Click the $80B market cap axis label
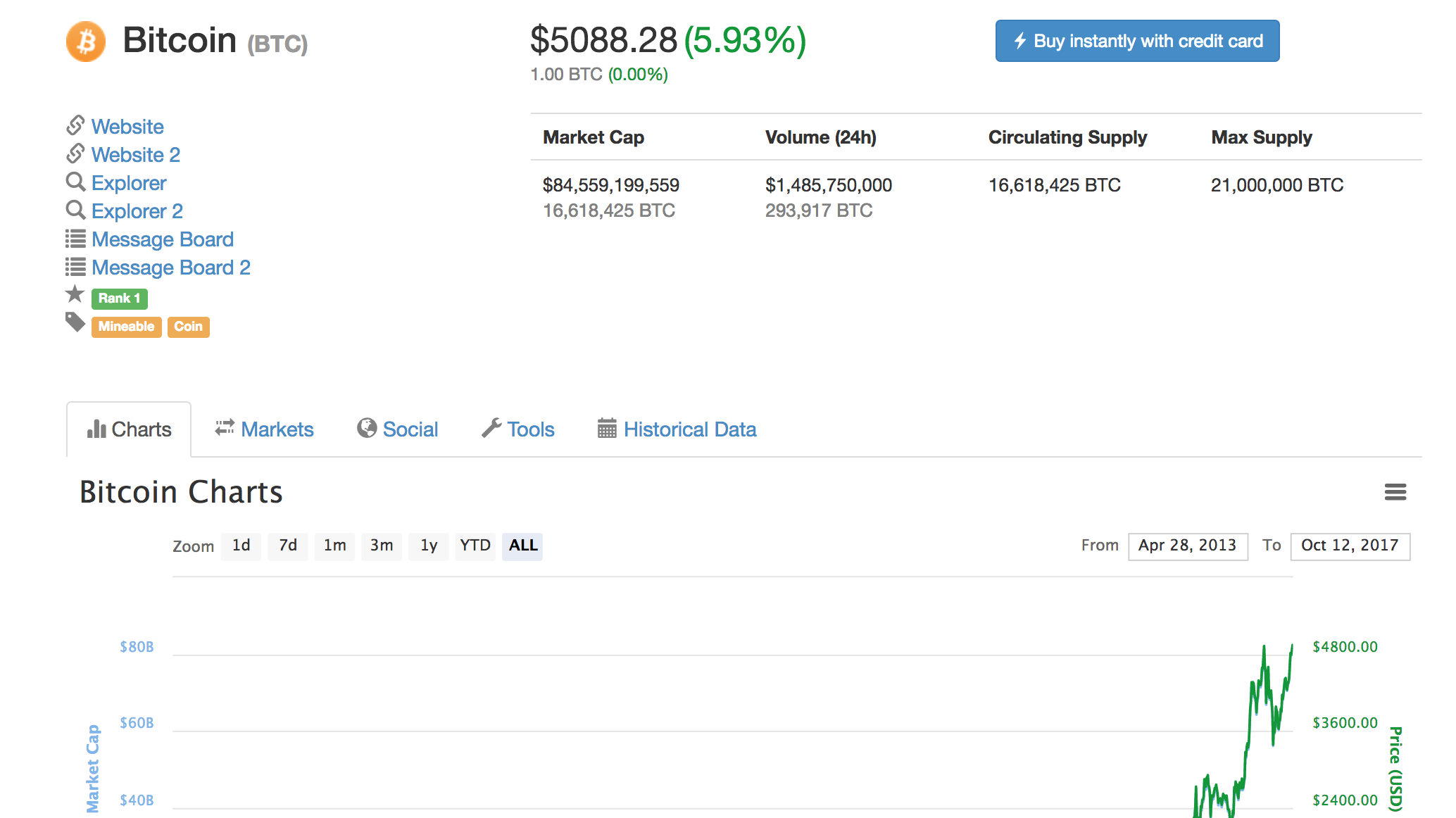 coord(137,647)
